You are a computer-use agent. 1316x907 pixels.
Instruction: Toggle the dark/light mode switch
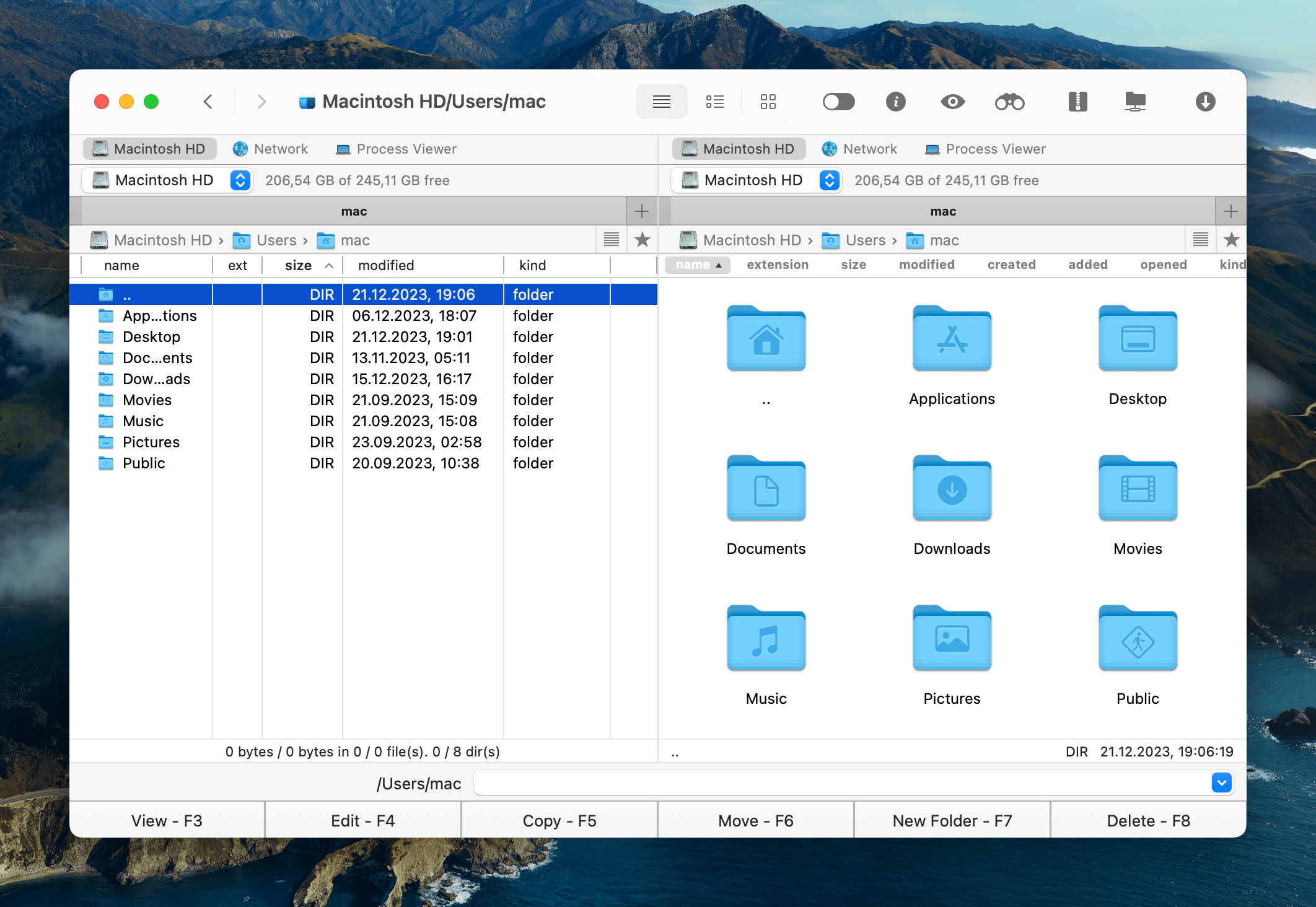838,100
